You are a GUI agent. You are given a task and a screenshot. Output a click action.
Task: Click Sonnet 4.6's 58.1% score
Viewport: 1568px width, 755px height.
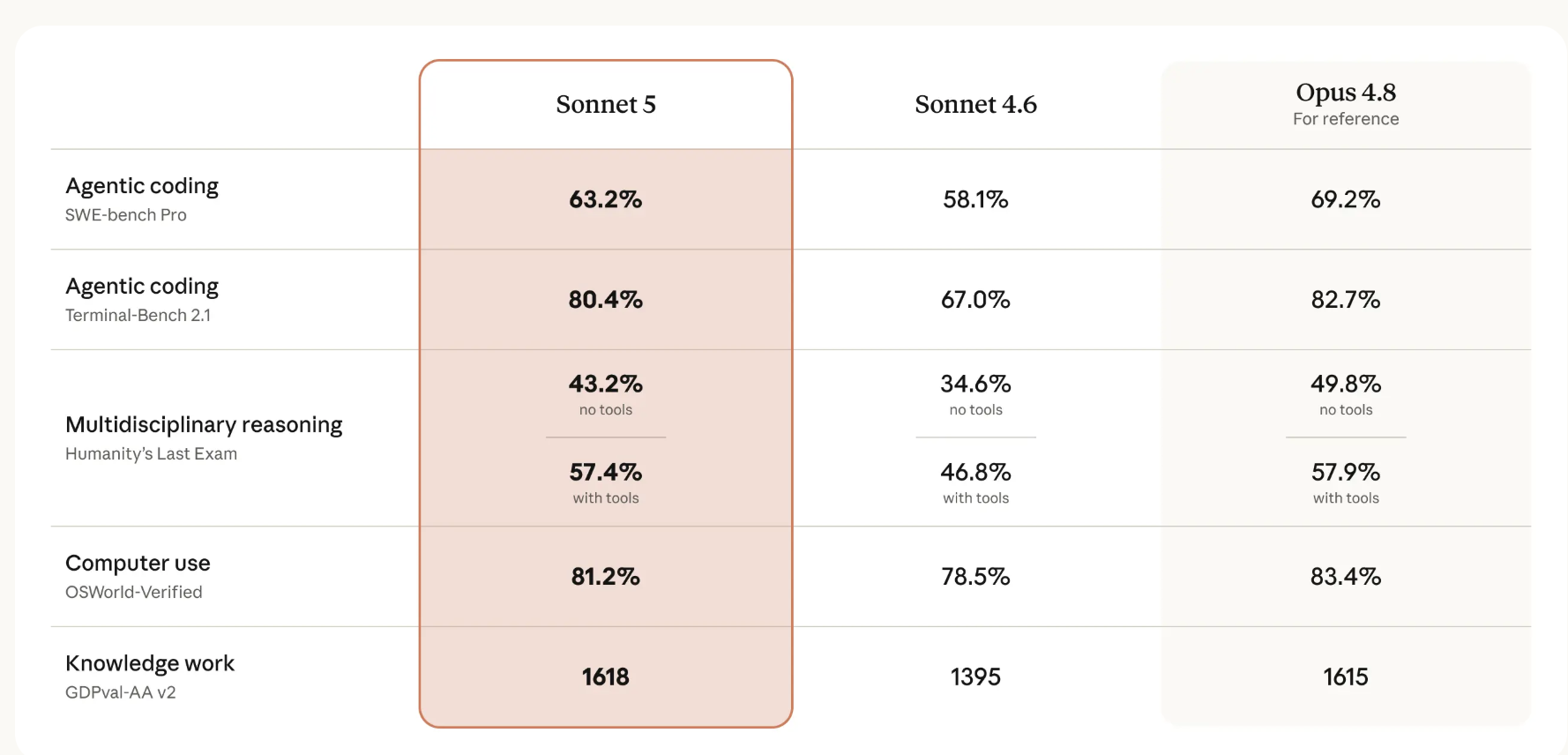(x=975, y=199)
